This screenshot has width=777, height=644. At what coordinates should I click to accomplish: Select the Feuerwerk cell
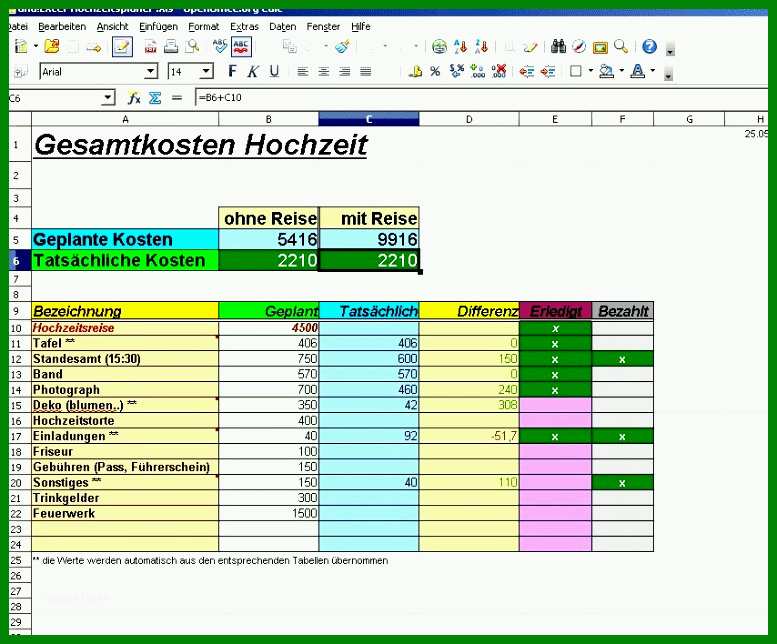[x=125, y=513]
